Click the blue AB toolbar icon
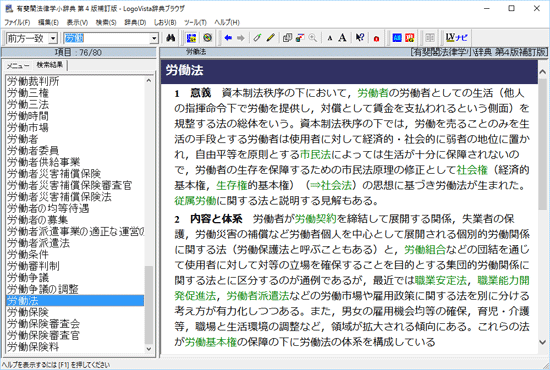The width and height of the screenshot is (550, 370). 397,38
